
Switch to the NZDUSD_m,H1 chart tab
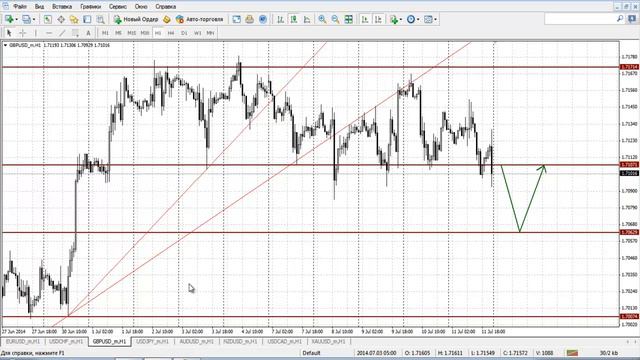coord(240,341)
